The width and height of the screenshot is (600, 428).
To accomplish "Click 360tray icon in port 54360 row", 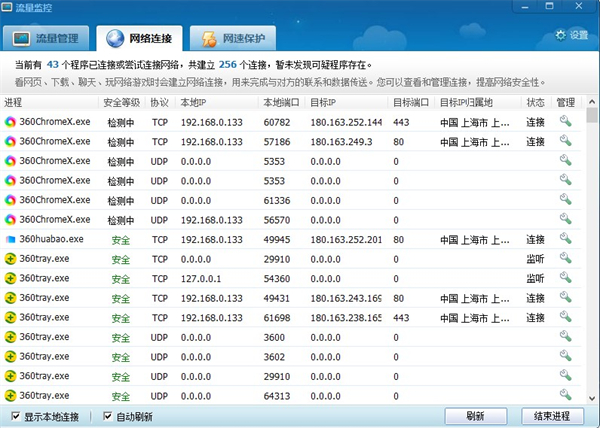I will point(10,278).
